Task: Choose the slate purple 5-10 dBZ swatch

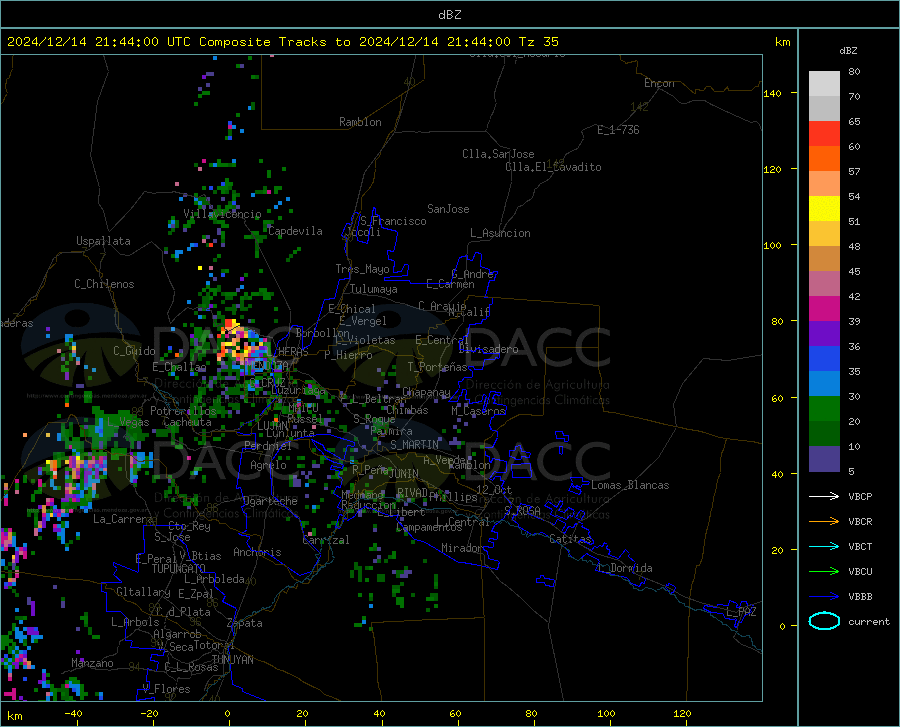Action: 824,459
